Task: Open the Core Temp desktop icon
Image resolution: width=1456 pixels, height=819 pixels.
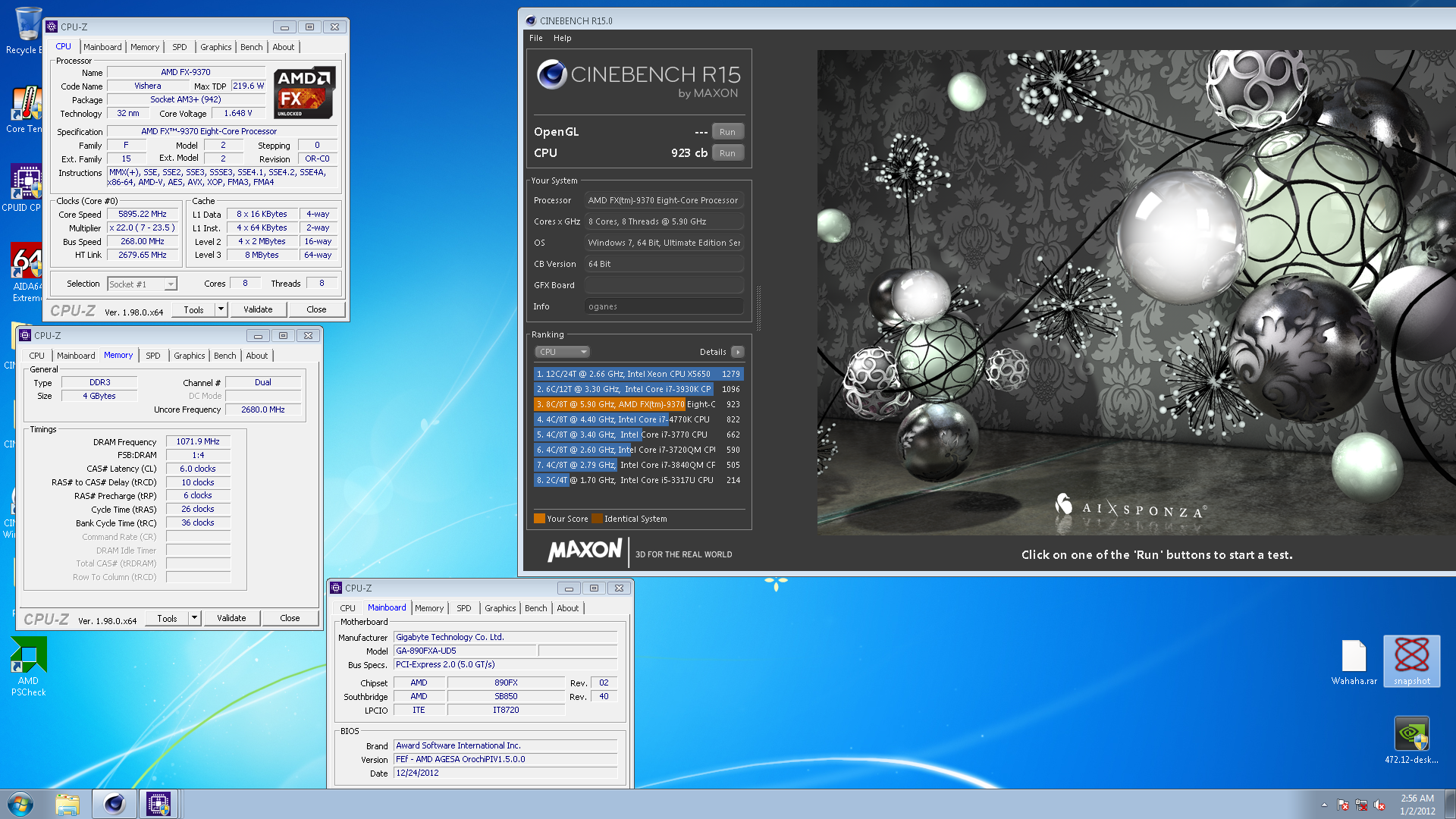Action: click(24, 111)
